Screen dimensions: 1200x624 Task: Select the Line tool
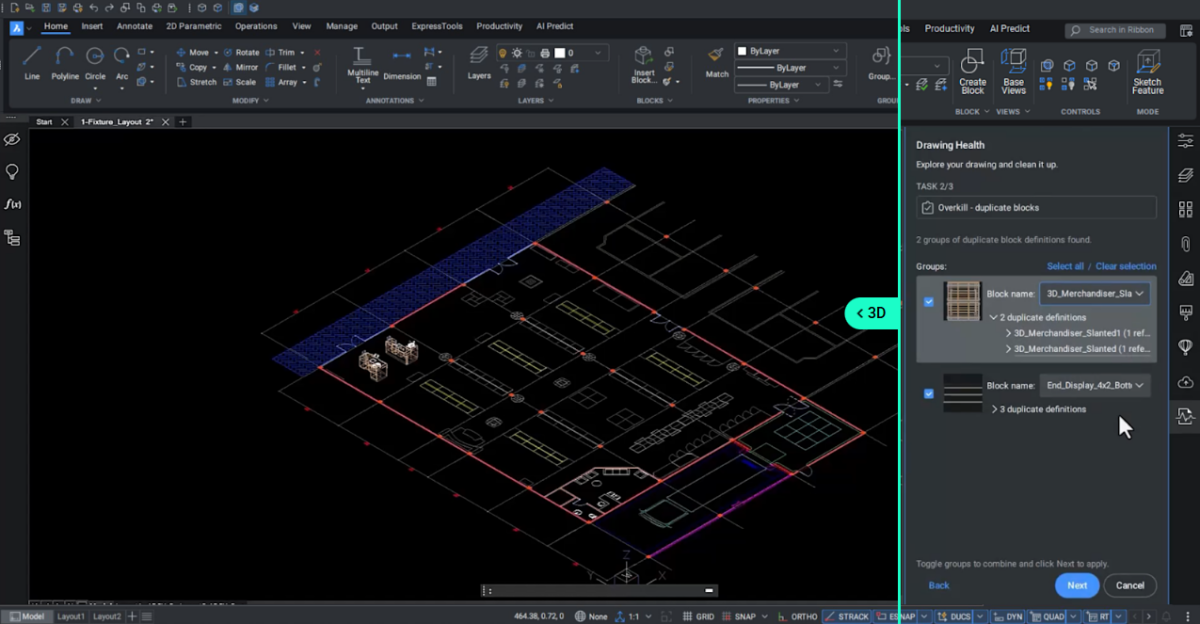(x=31, y=62)
